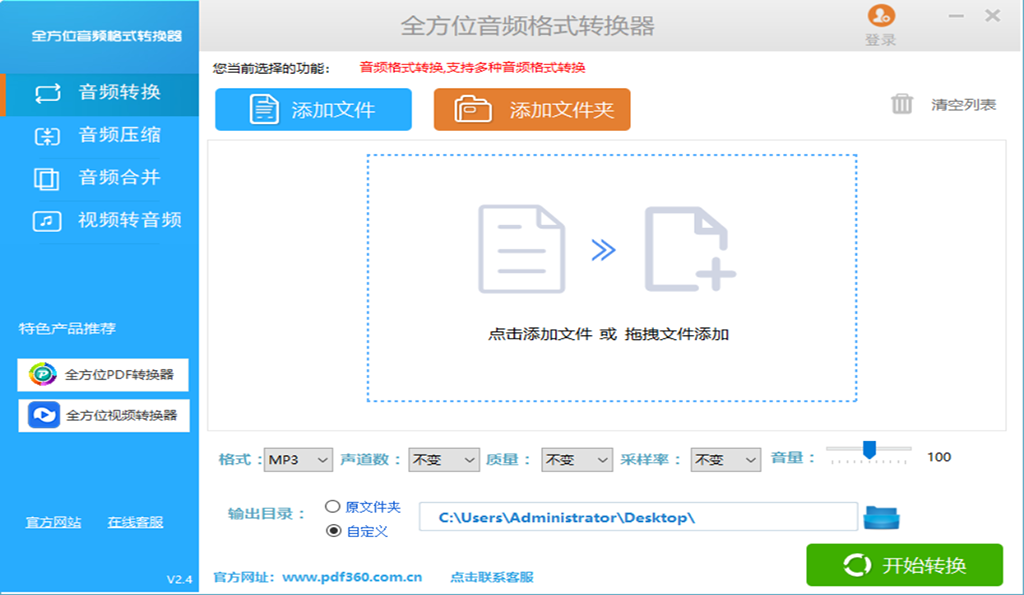This screenshot has height=595, width=1024.
Task: Select the 自定义 output radio button
Action: 334,531
